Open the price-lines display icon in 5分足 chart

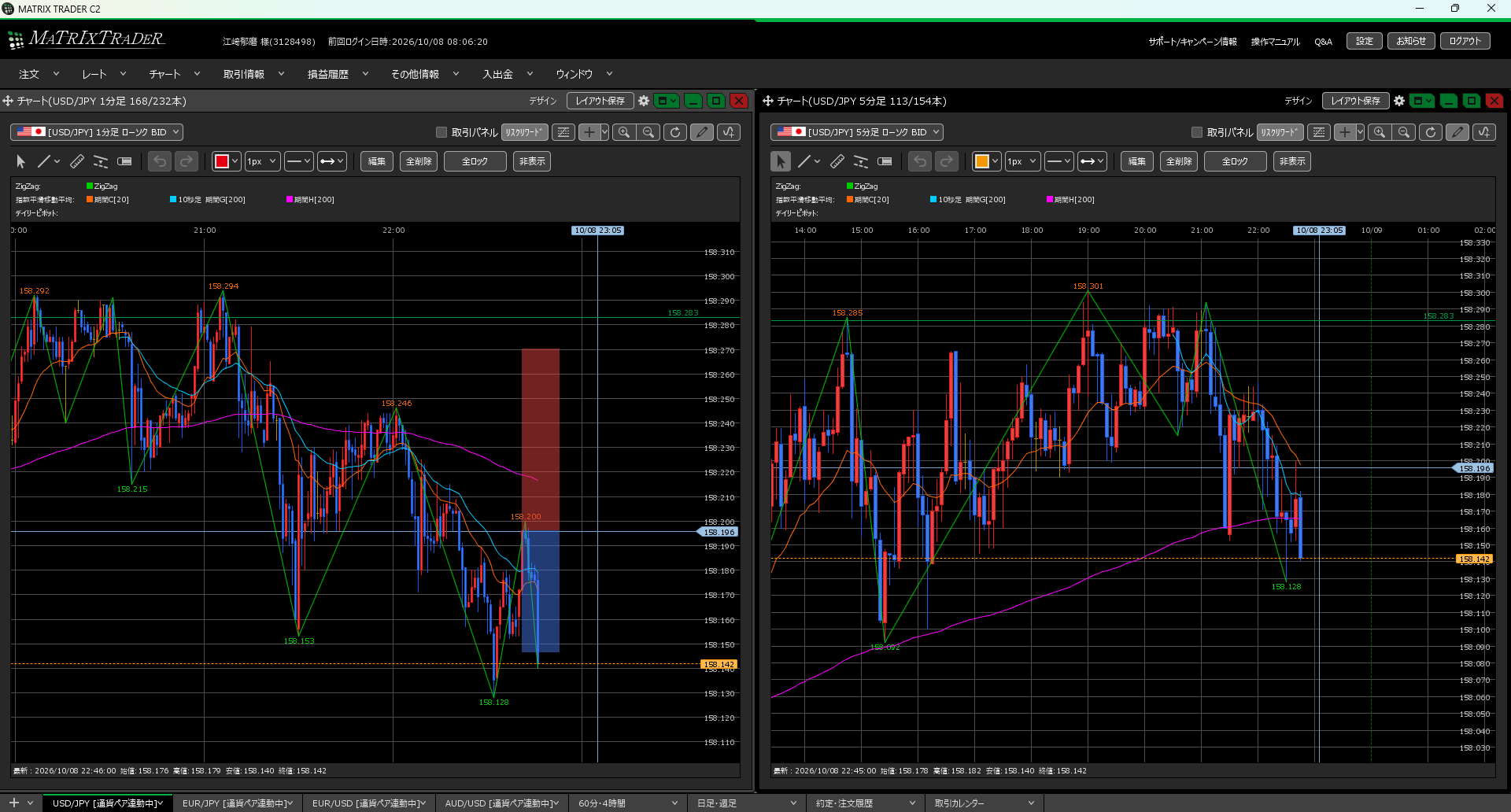click(1319, 132)
